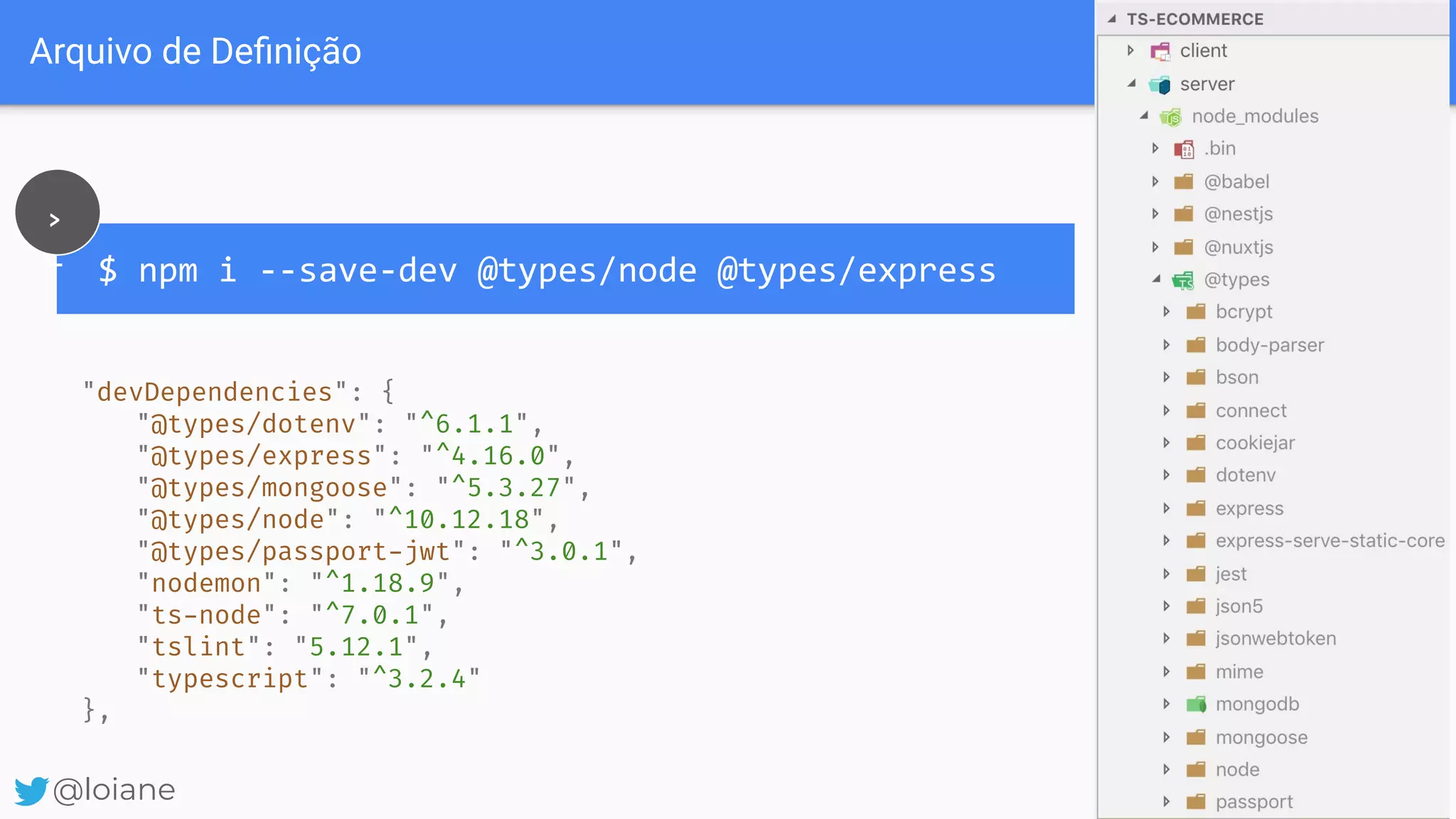The image size is (1456, 819).
Task: Click the "devDependencies" key text
Action: pos(215,392)
